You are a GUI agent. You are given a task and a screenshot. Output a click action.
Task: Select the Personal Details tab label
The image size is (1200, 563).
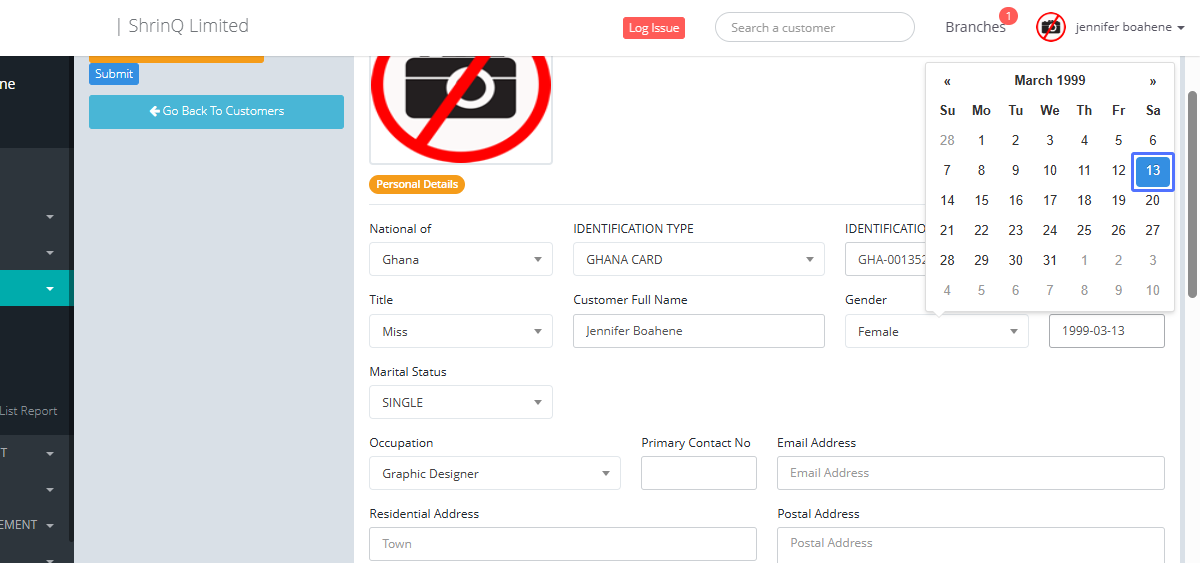(x=417, y=184)
